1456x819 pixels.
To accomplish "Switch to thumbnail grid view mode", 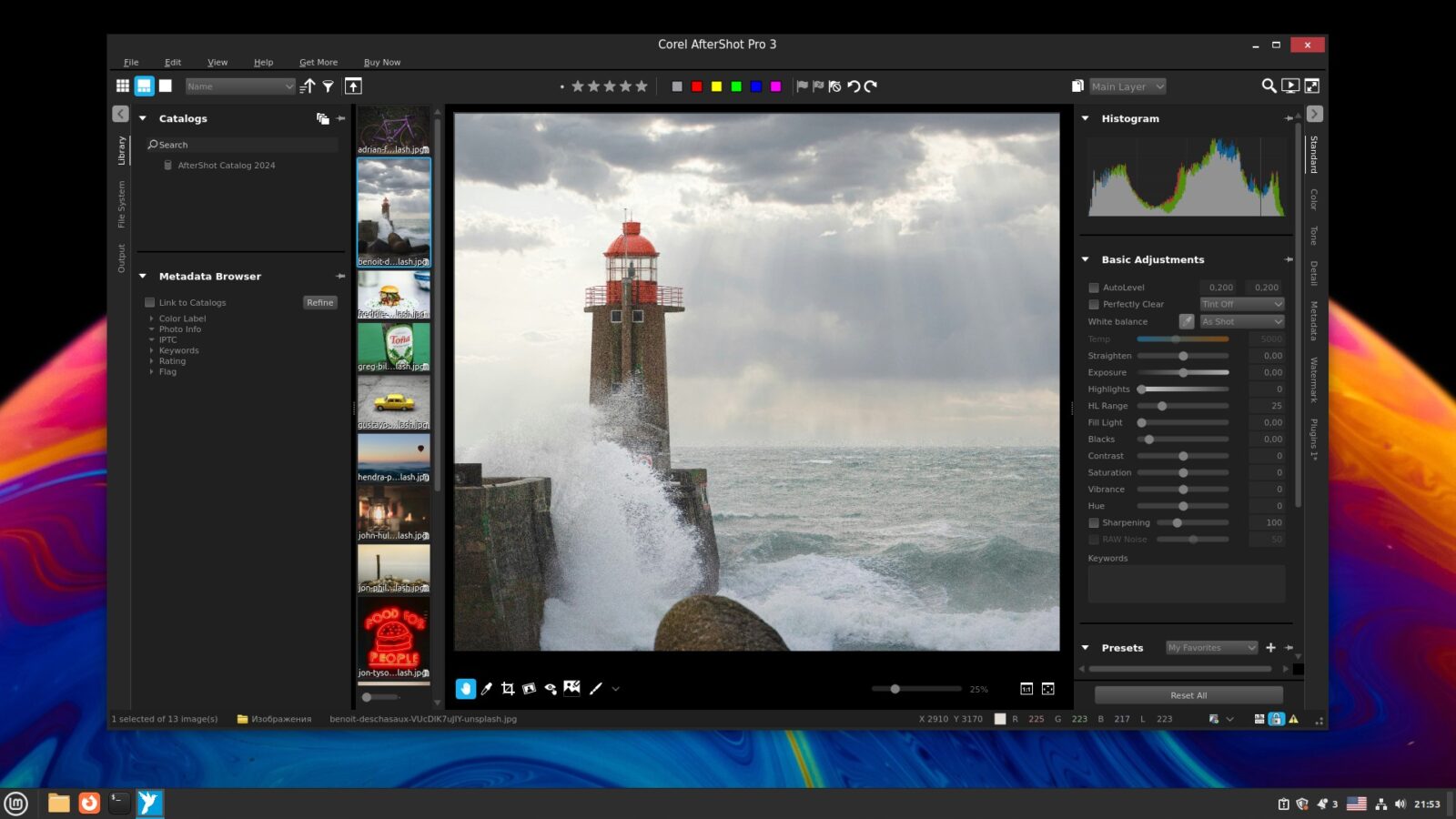I will click(x=123, y=86).
